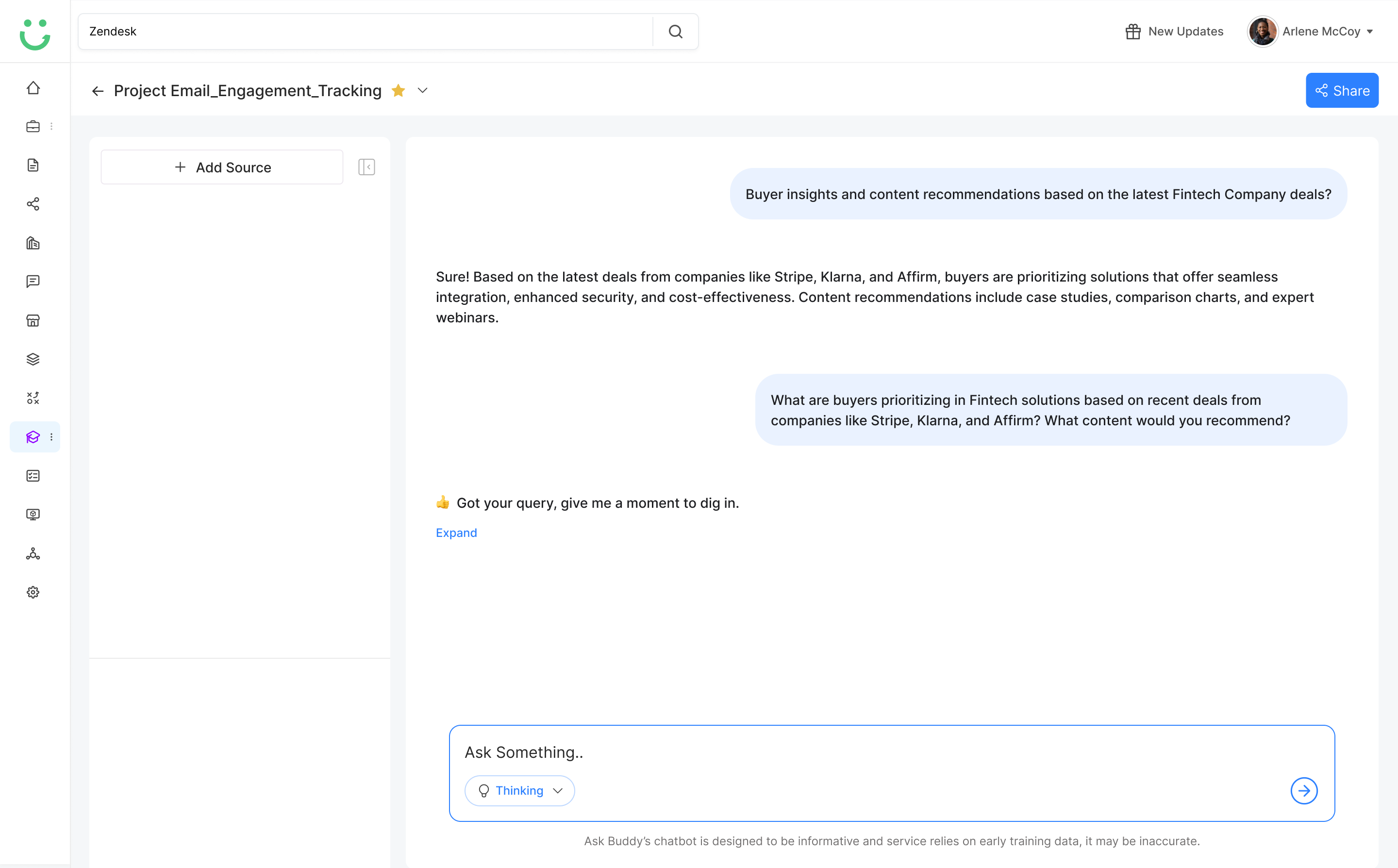Open the three-dot menu beside the graduation cap

click(51, 437)
